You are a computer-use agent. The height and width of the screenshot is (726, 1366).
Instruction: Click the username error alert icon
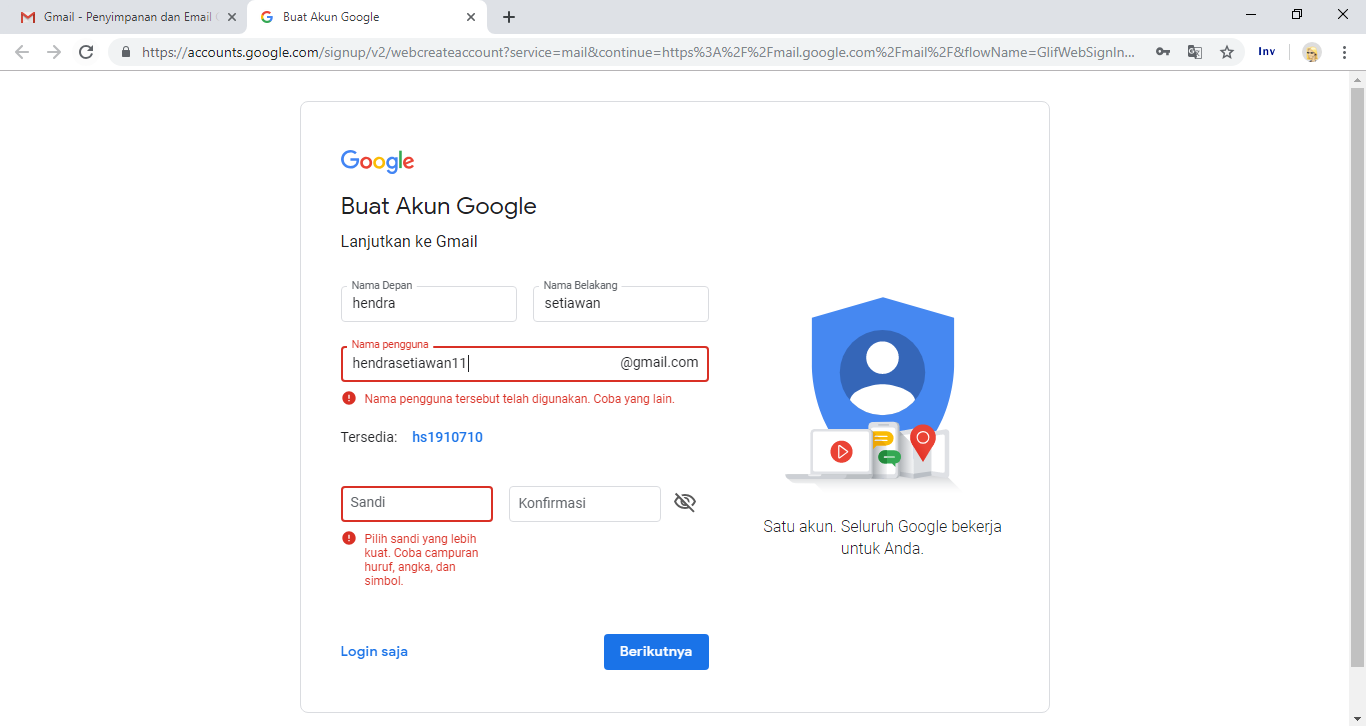[349, 398]
